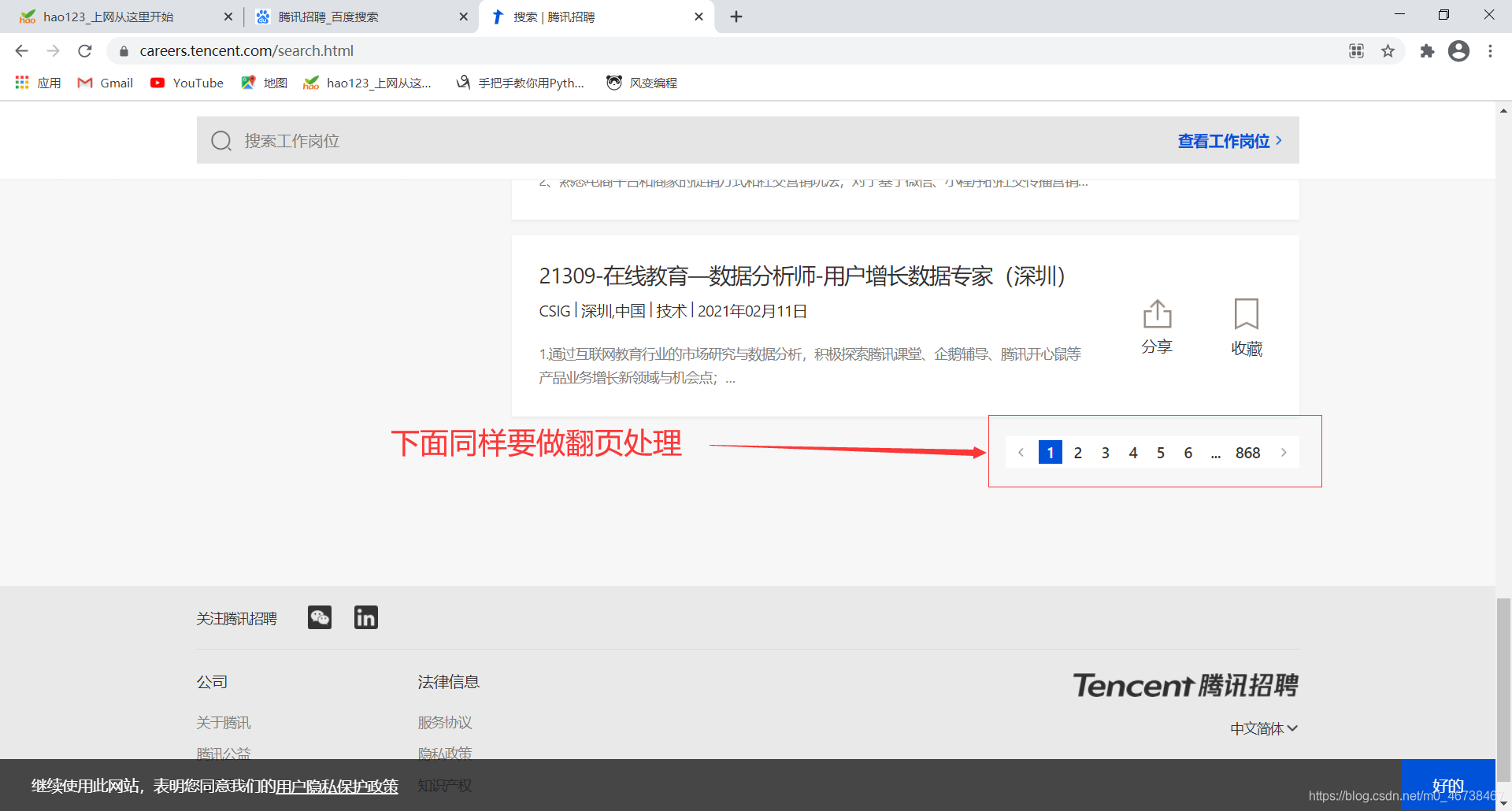
Task: Open the WeChat follow icon
Action: 320,617
